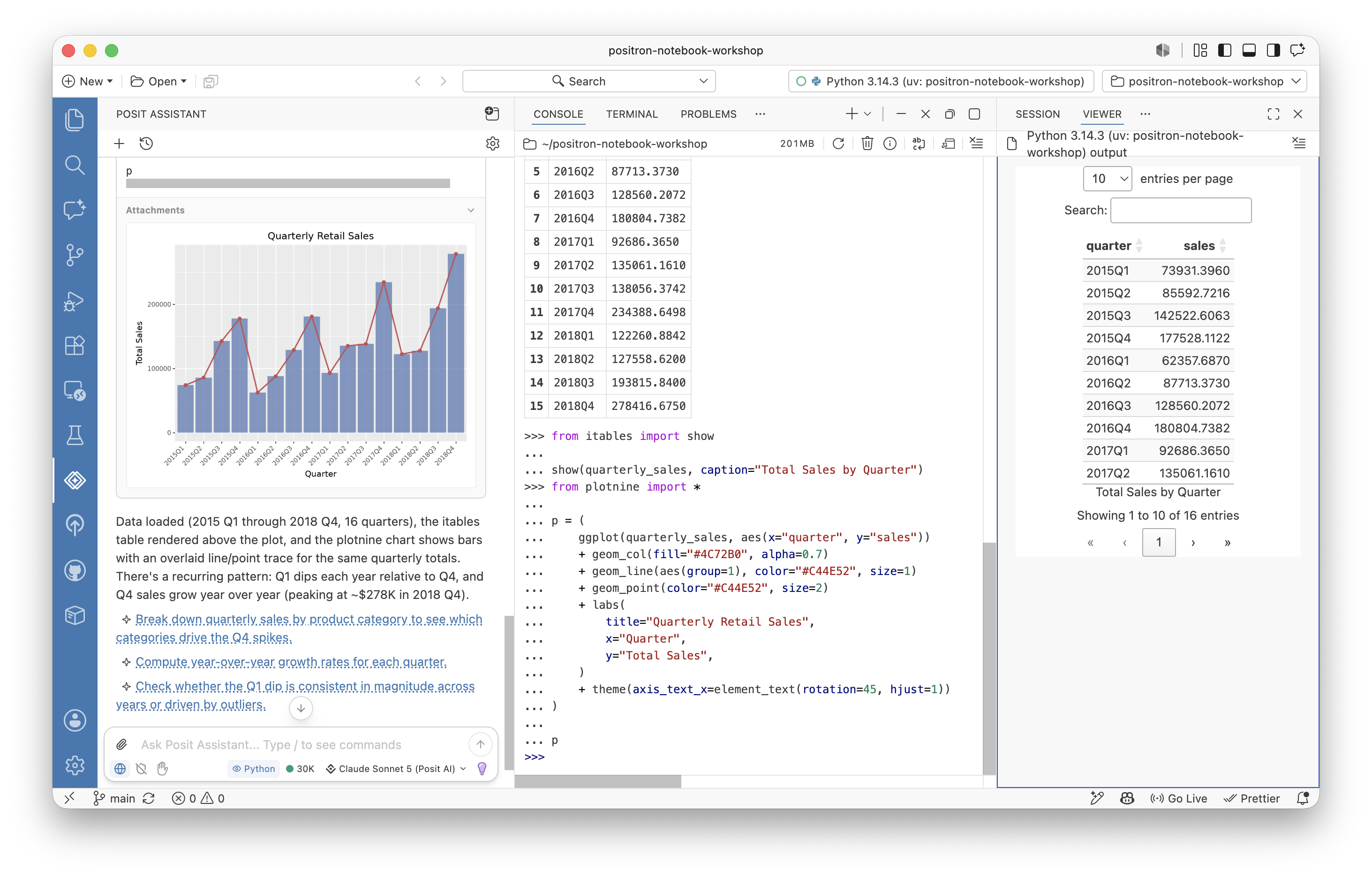Open more panel tabs next to PROBLEMS
The image size is (1372, 878).
760,114
